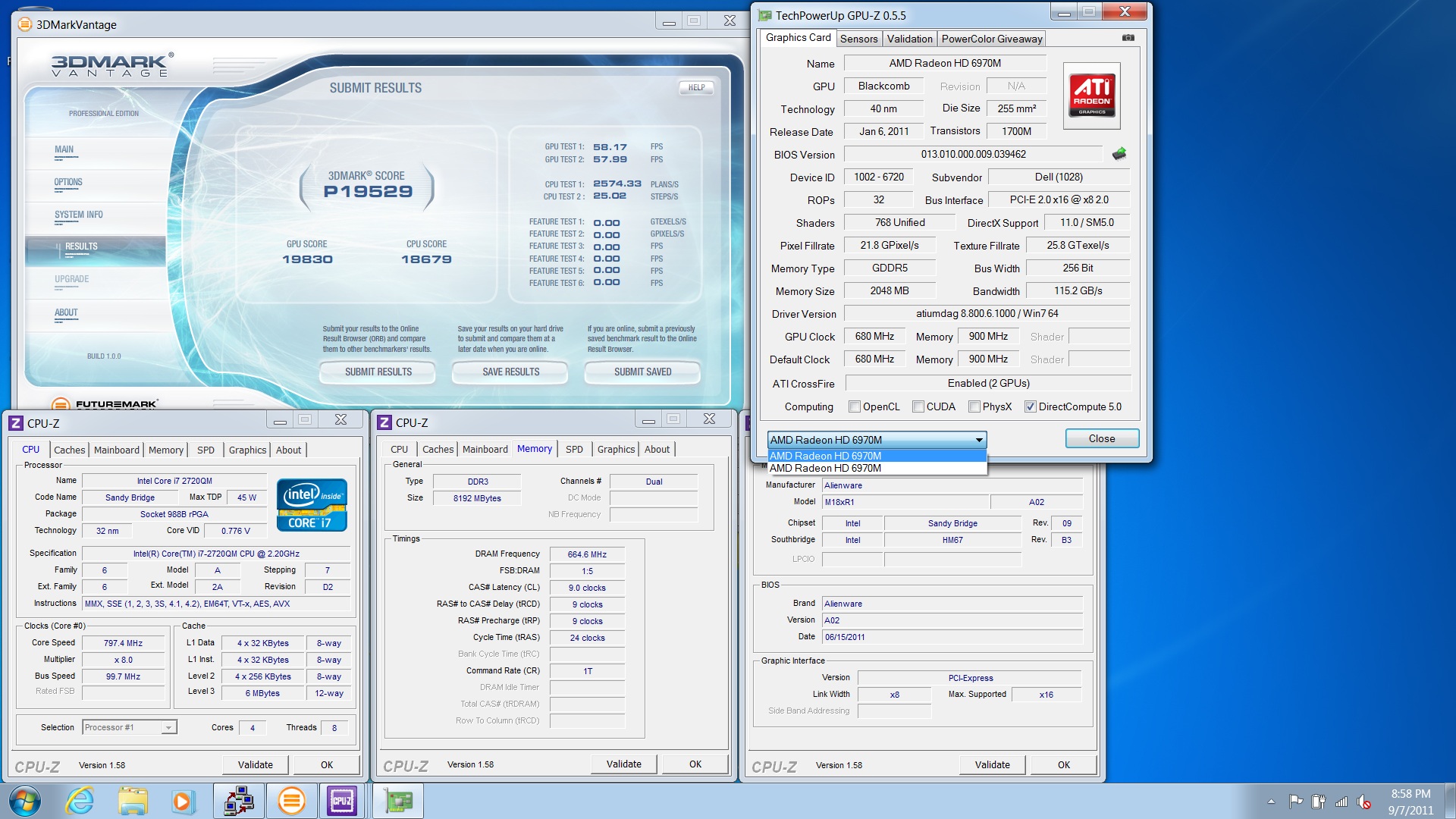Click DRAM Frequency value 664.6 MHz
Viewport: 1456px width, 819px height.
pyautogui.click(x=587, y=554)
